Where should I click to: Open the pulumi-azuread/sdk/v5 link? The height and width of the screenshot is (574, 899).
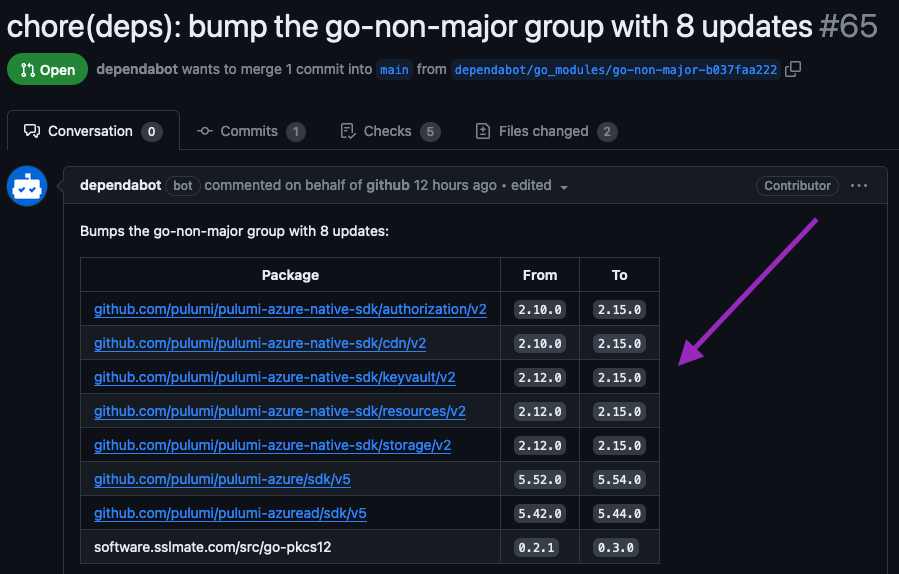[230, 513]
